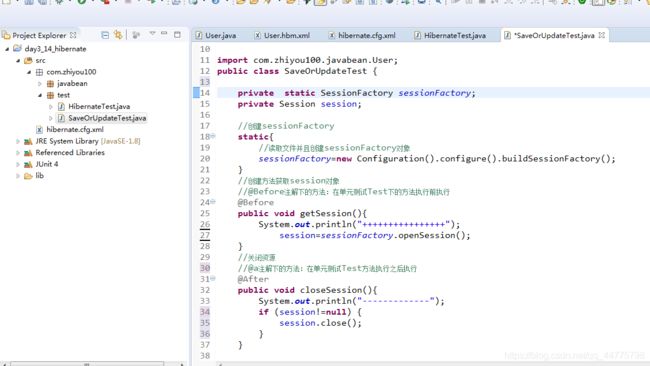Image resolution: width=650 pixels, height=366 pixels.
Task: Select test package in tree
Action: [63, 95]
